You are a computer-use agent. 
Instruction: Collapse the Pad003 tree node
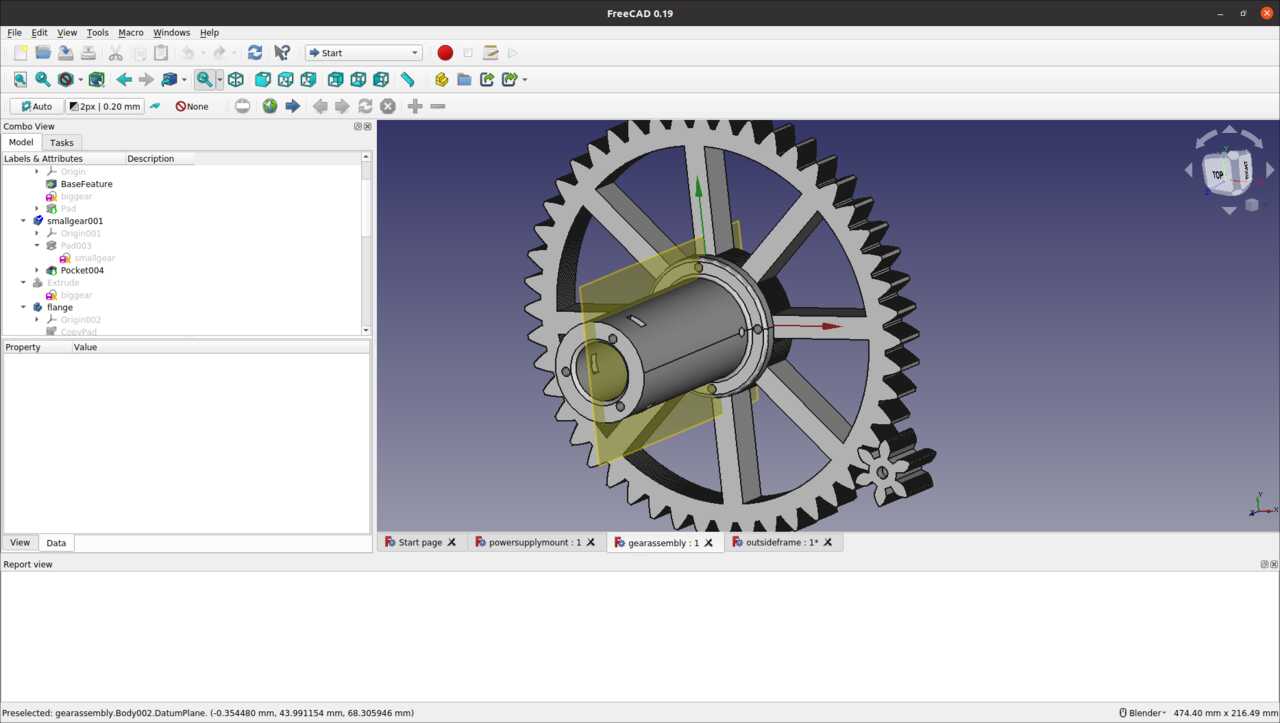tap(37, 246)
